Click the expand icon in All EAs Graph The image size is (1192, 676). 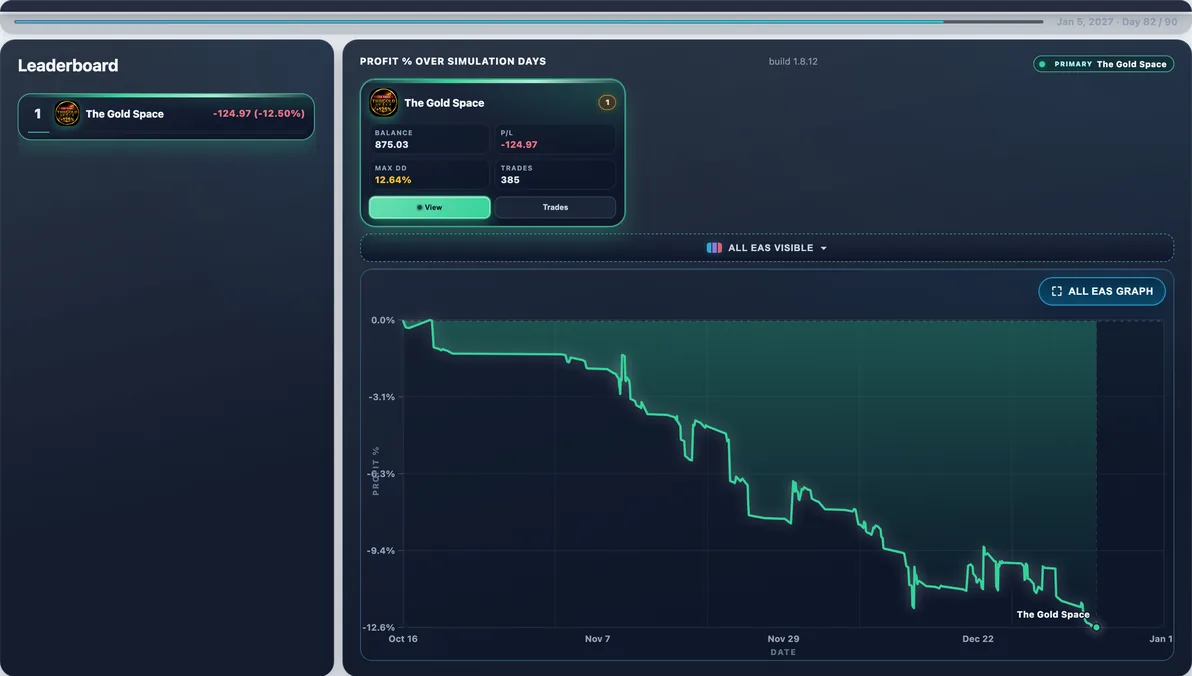[1056, 291]
